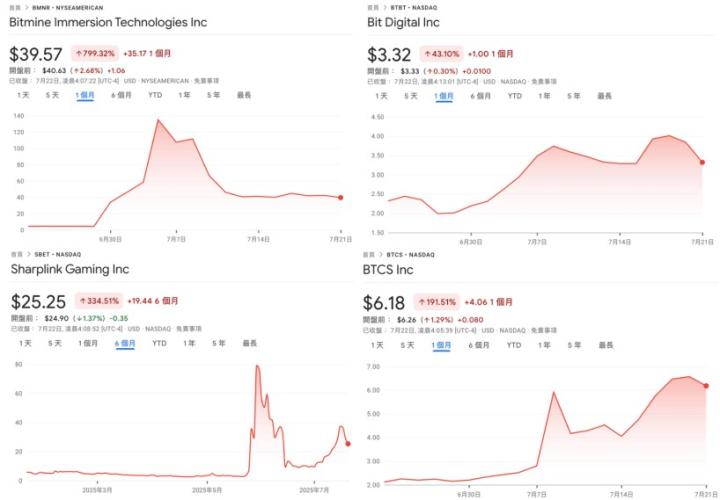Screen dimensions: 720x500
Task: Select the 1天 tab for the Bitmine chart
Action: point(23,95)
